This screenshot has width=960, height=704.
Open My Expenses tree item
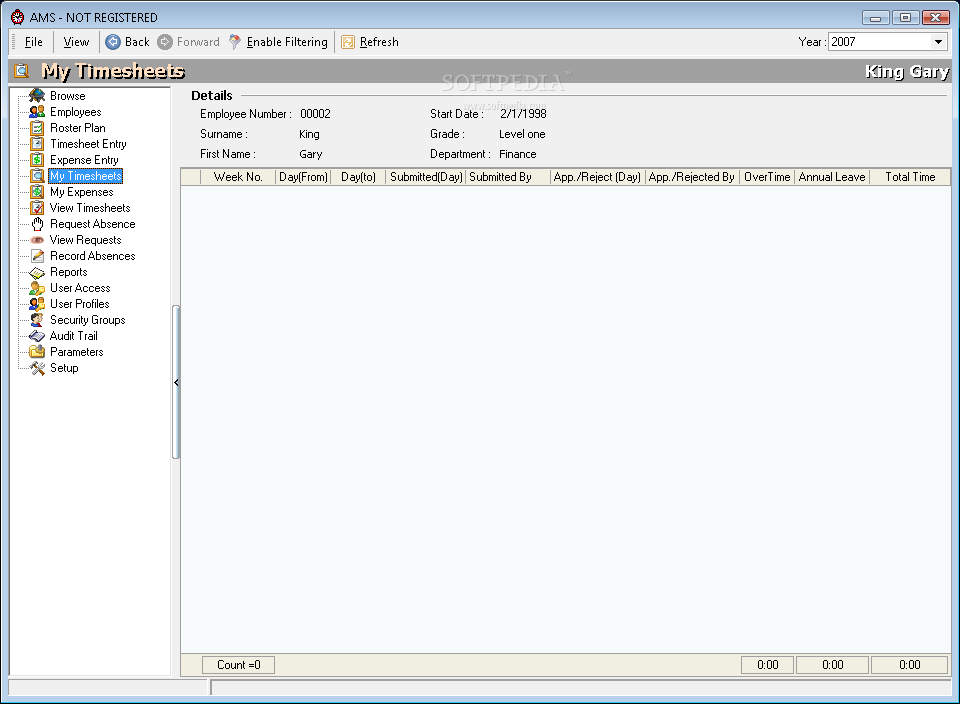pyautogui.click(x=81, y=192)
